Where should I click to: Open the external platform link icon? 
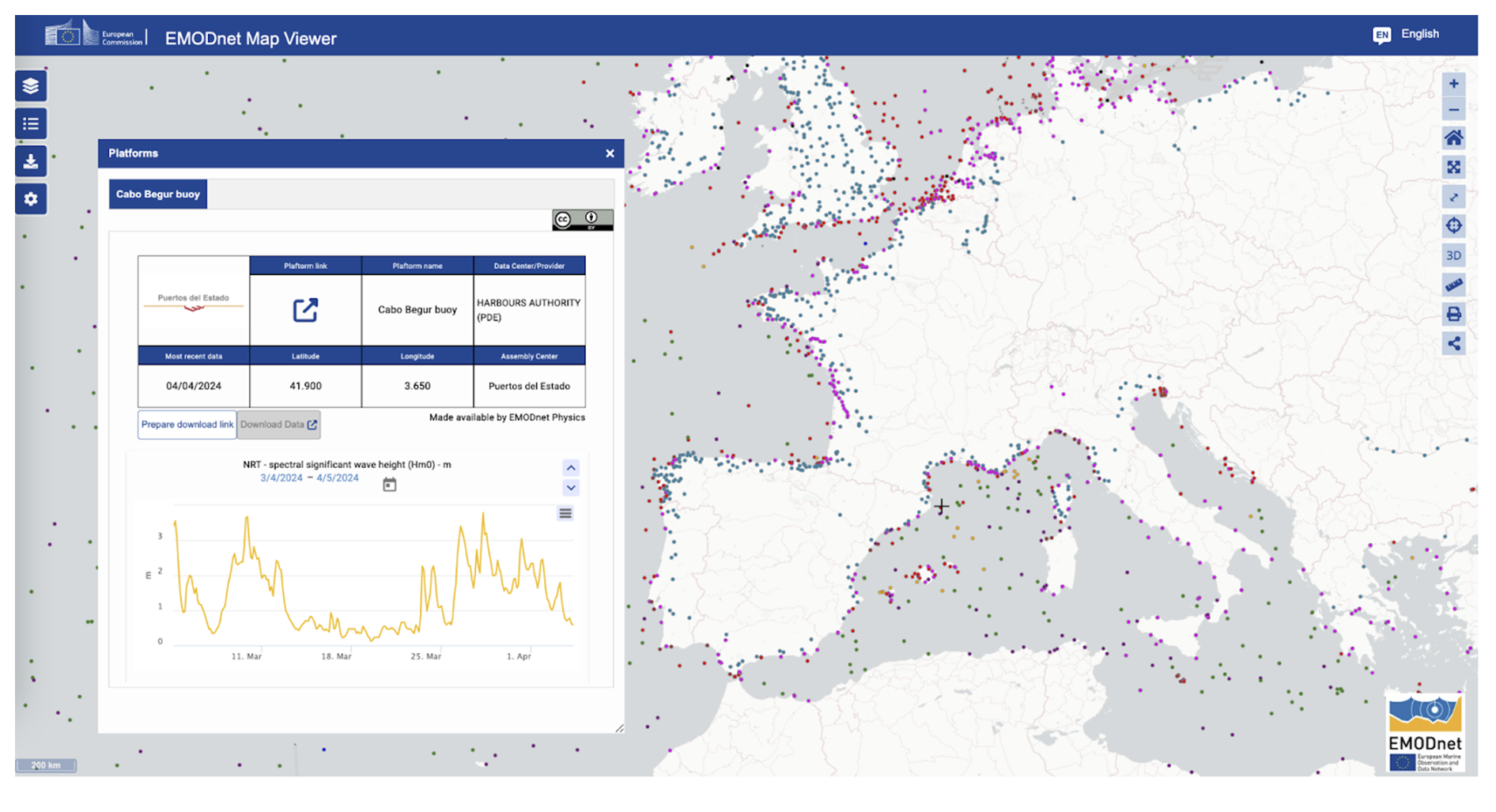point(305,310)
